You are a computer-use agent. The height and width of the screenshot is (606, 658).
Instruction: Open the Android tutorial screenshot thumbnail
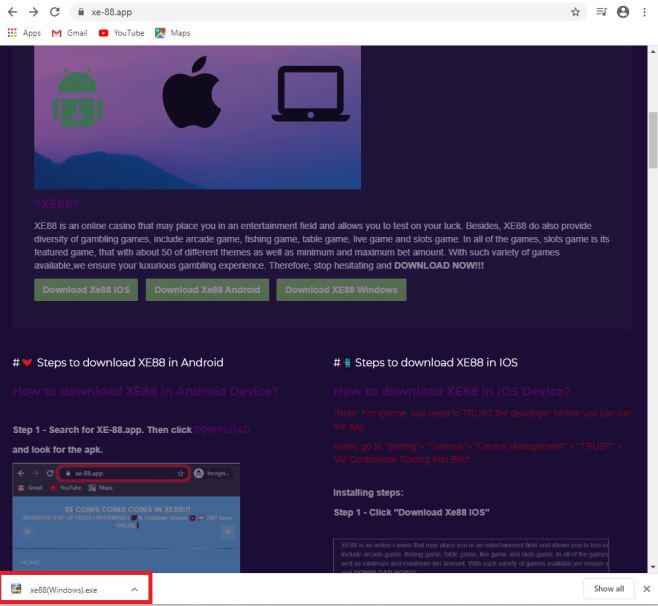click(x=126, y=518)
